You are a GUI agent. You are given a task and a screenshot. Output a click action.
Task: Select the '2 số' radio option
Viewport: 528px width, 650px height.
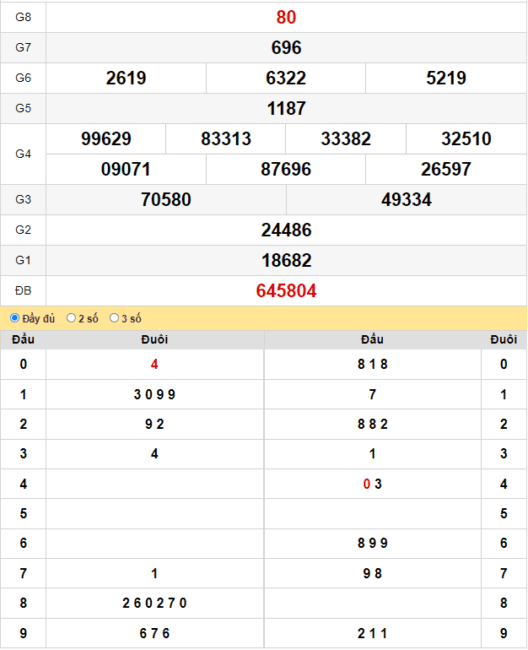pyautogui.click(x=71, y=318)
